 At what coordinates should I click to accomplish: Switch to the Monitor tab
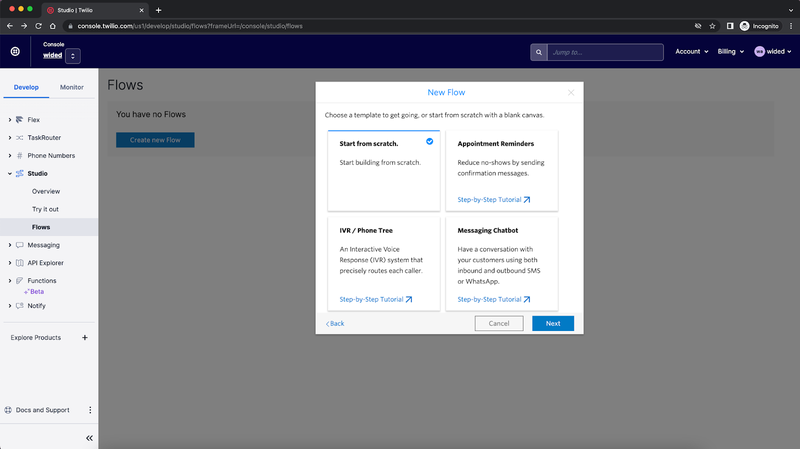click(71, 87)
